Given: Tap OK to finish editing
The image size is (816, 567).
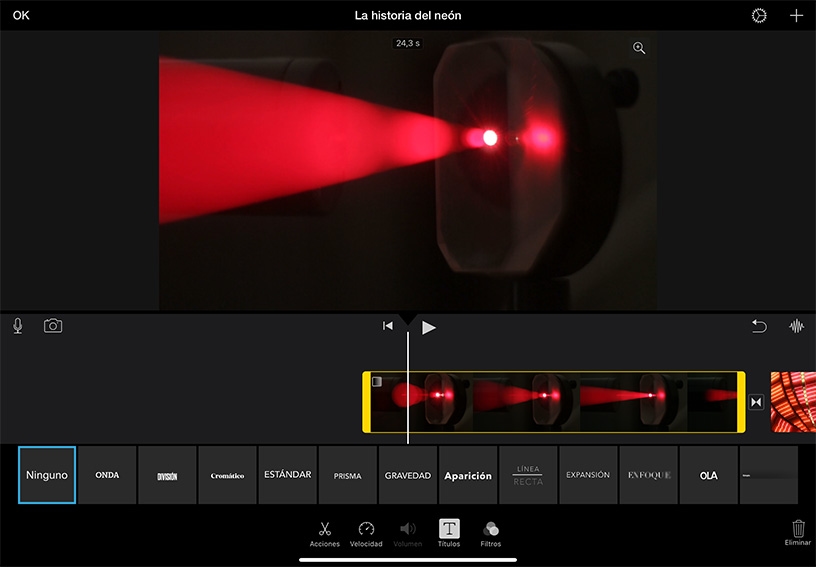Looking at the screenshot, I should click(x=21, y=16).
